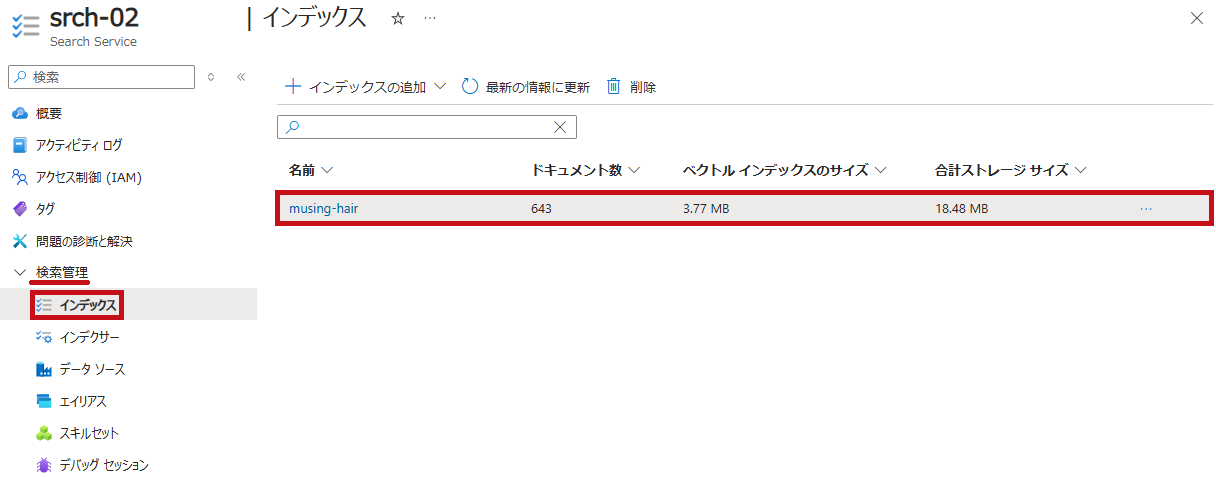This screenshot has height=478, width=1216.
Task: Click the srch-02 service name
Action: (94, 17)
